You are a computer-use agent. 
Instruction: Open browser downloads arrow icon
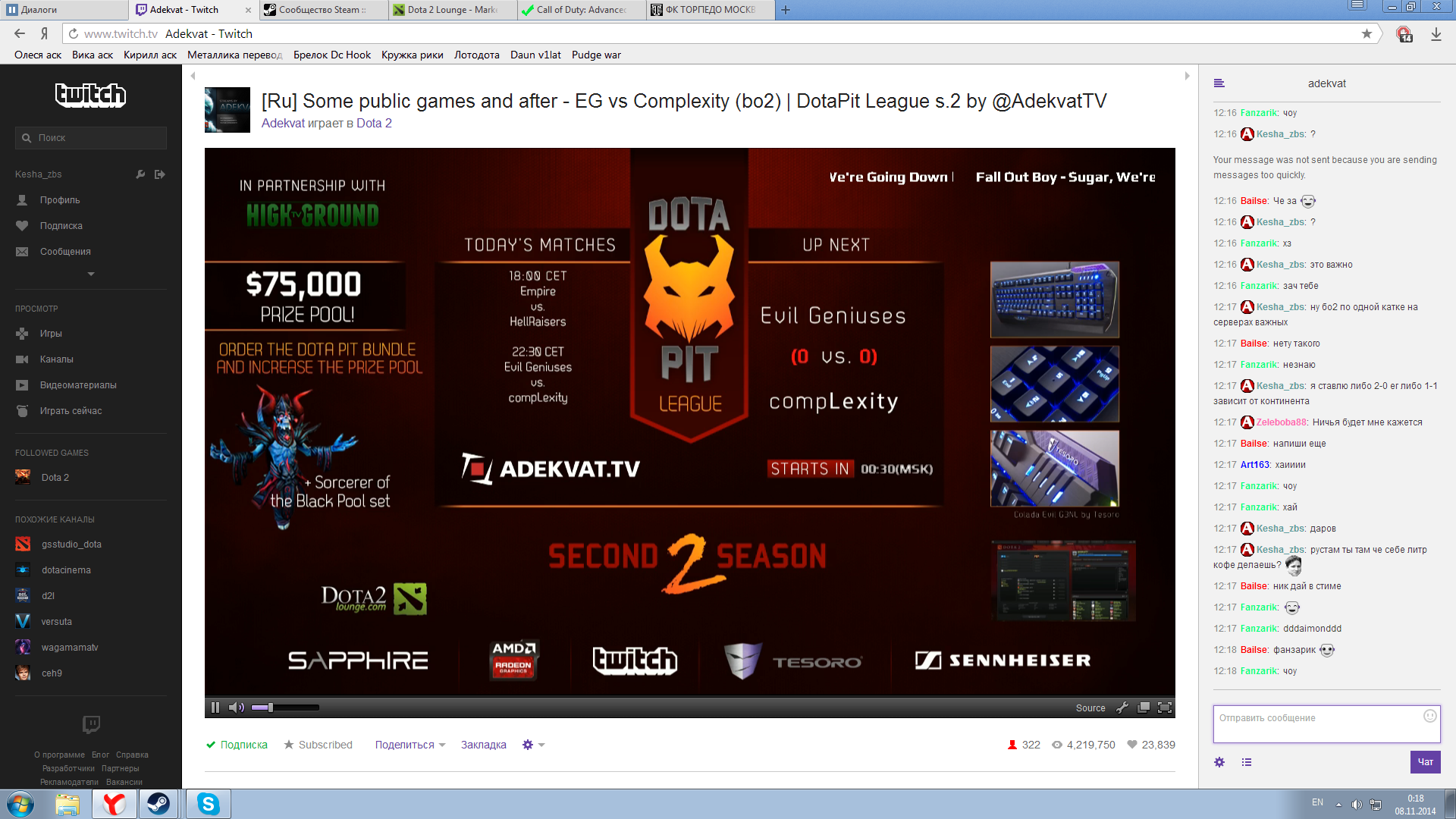[1436, 33]
